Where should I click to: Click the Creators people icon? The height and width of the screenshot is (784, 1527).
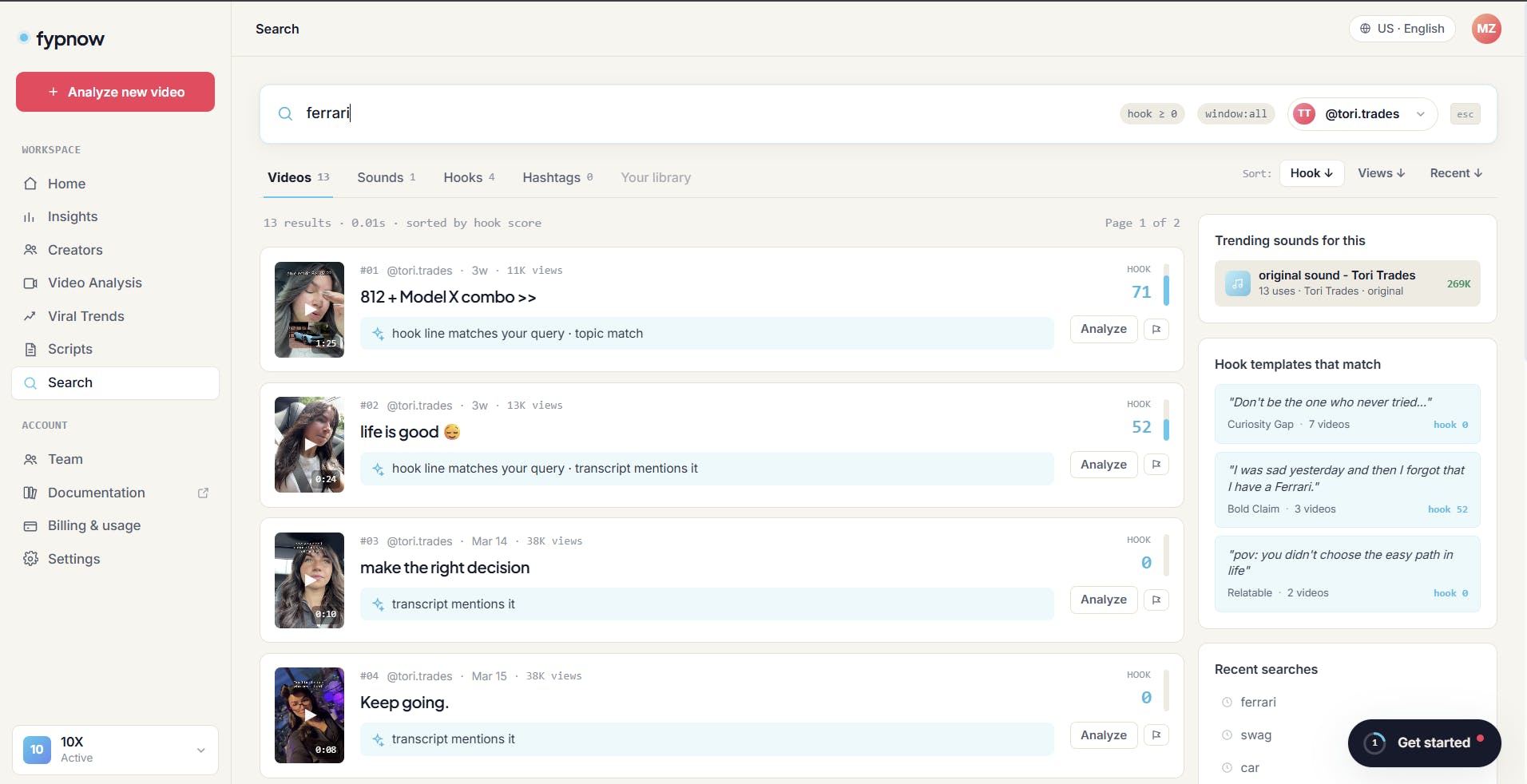(30, 250)
